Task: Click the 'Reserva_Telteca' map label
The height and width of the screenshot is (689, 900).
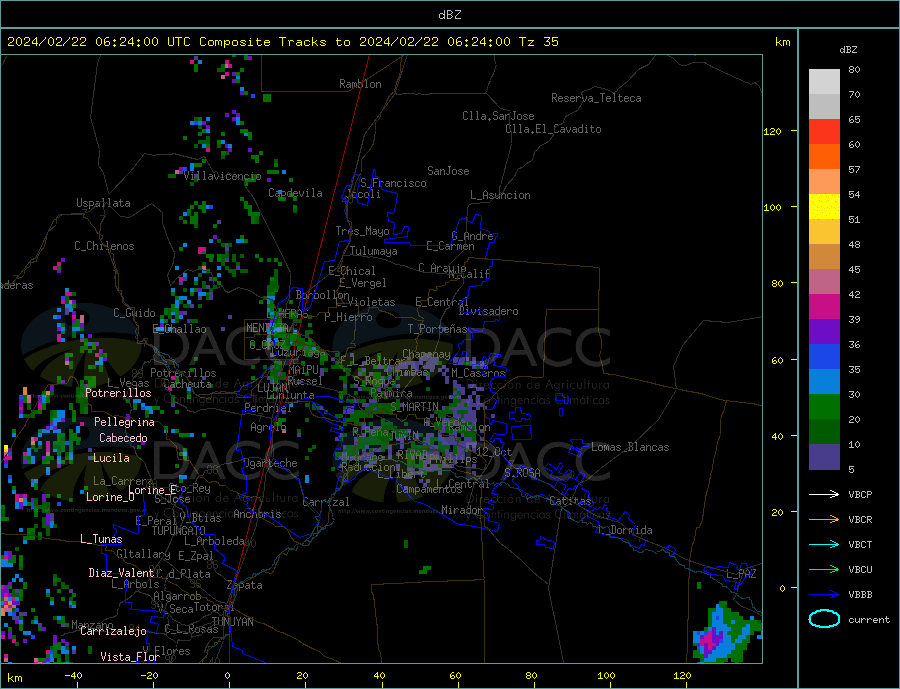Action: click(x=596, y=98)
